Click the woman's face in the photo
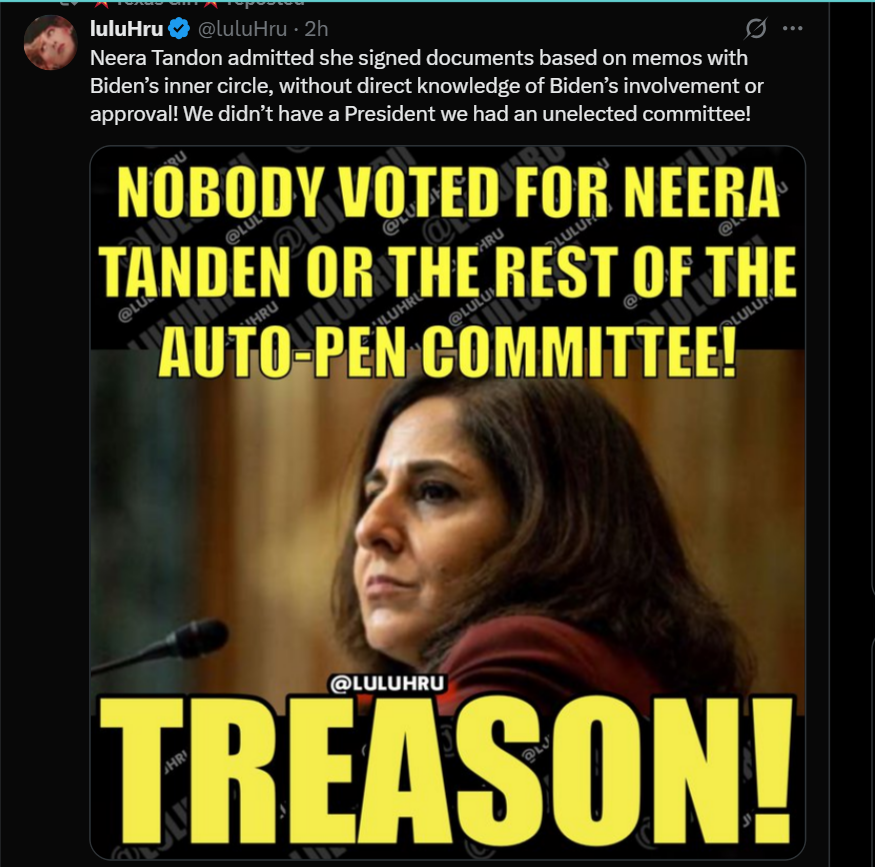875x867 pixels. click(x=430, y=536)
